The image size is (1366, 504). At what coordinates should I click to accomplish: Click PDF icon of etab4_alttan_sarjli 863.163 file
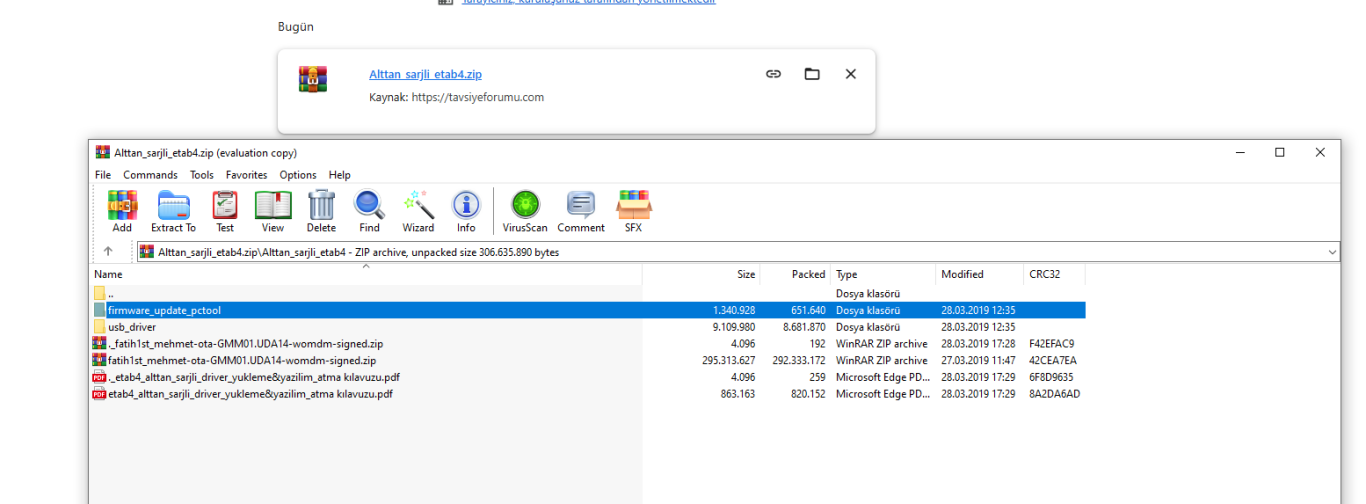coord(99,394)
